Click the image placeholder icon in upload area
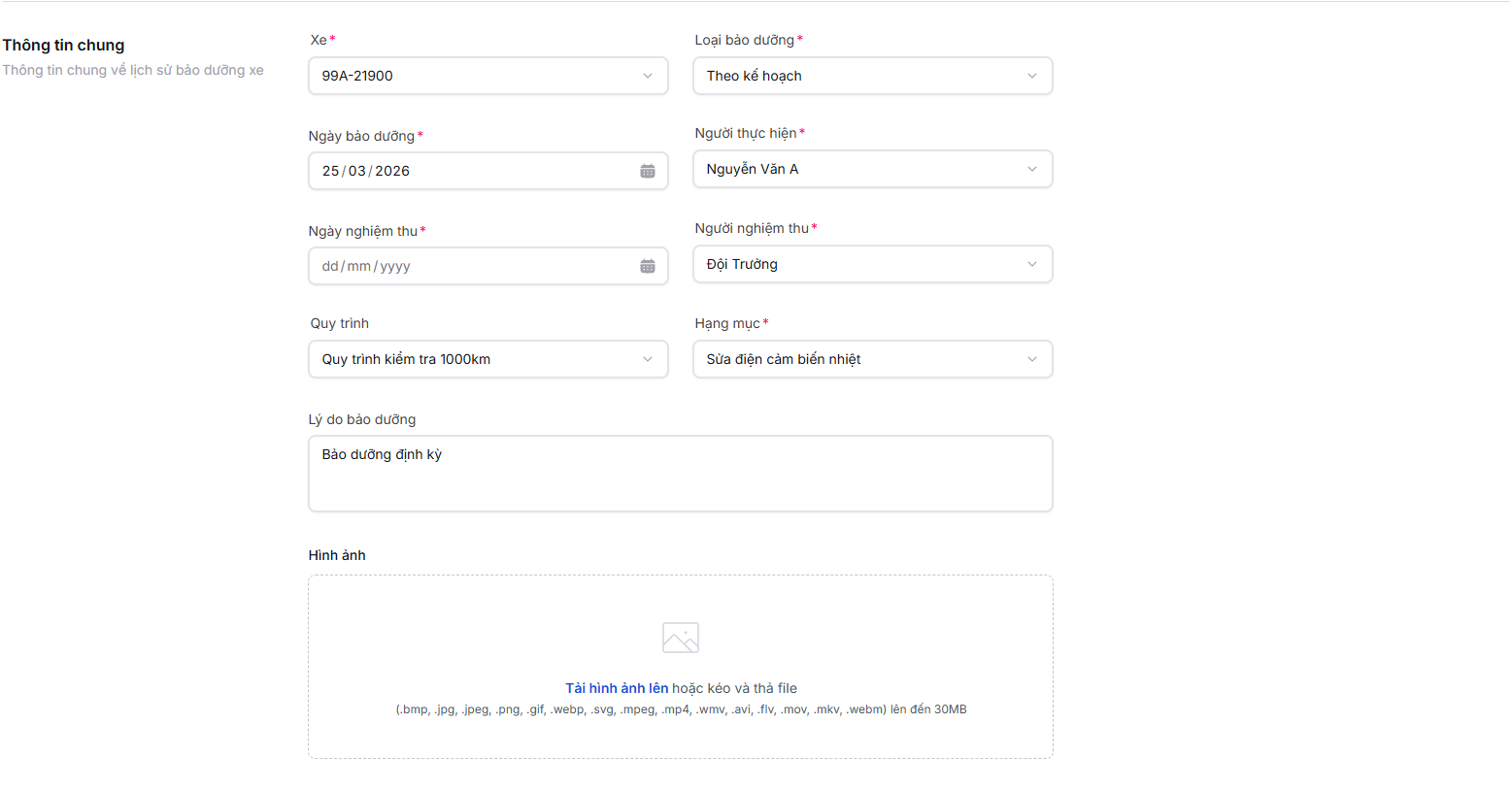The image size is (1512, 790). tap(680, 638)
